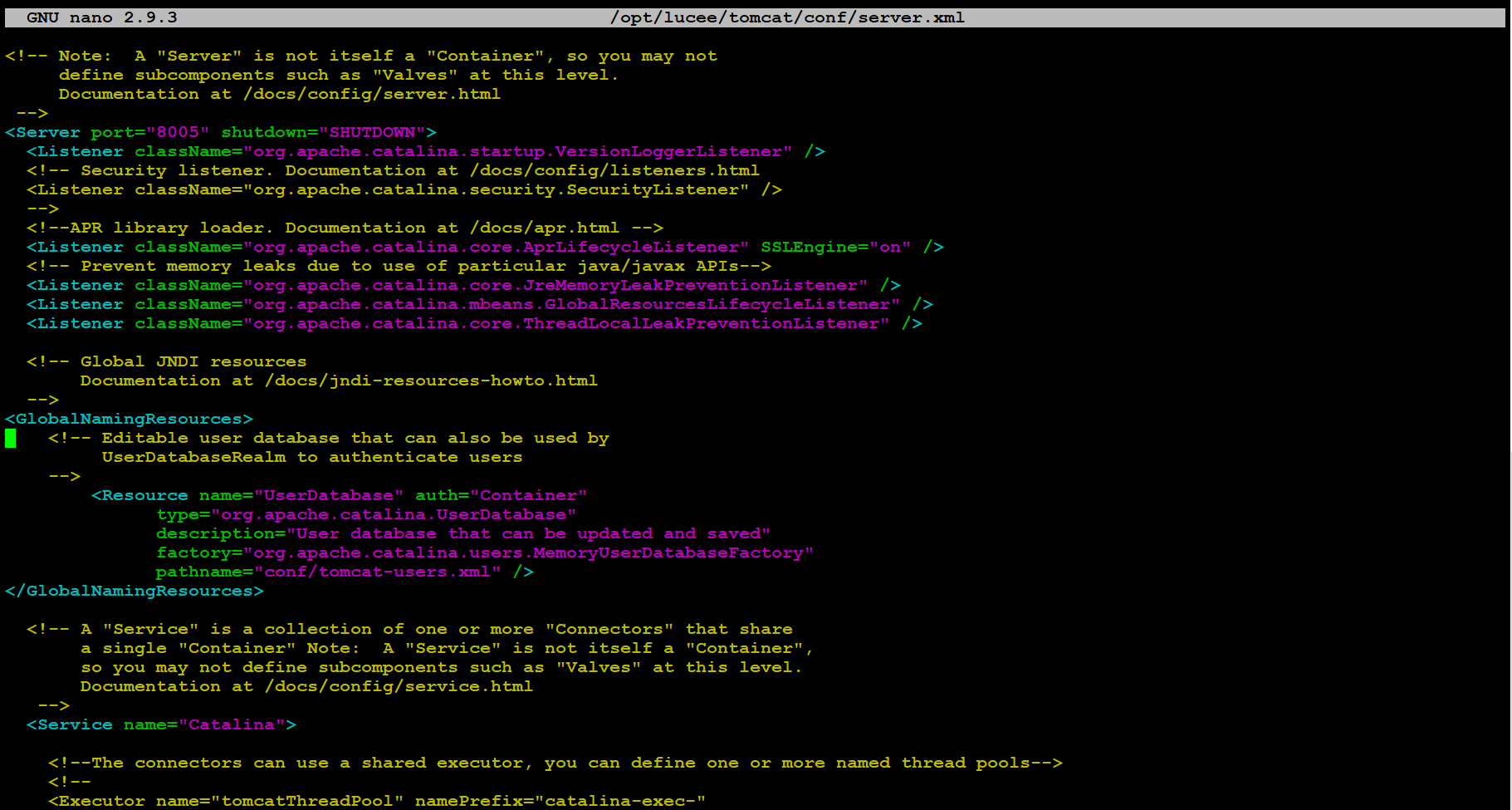Image resolution: width=1512 pixels, height=810 pixels.
Task: Click the <Service name="Catalina"> tag
Action: (x=161, y=724)
